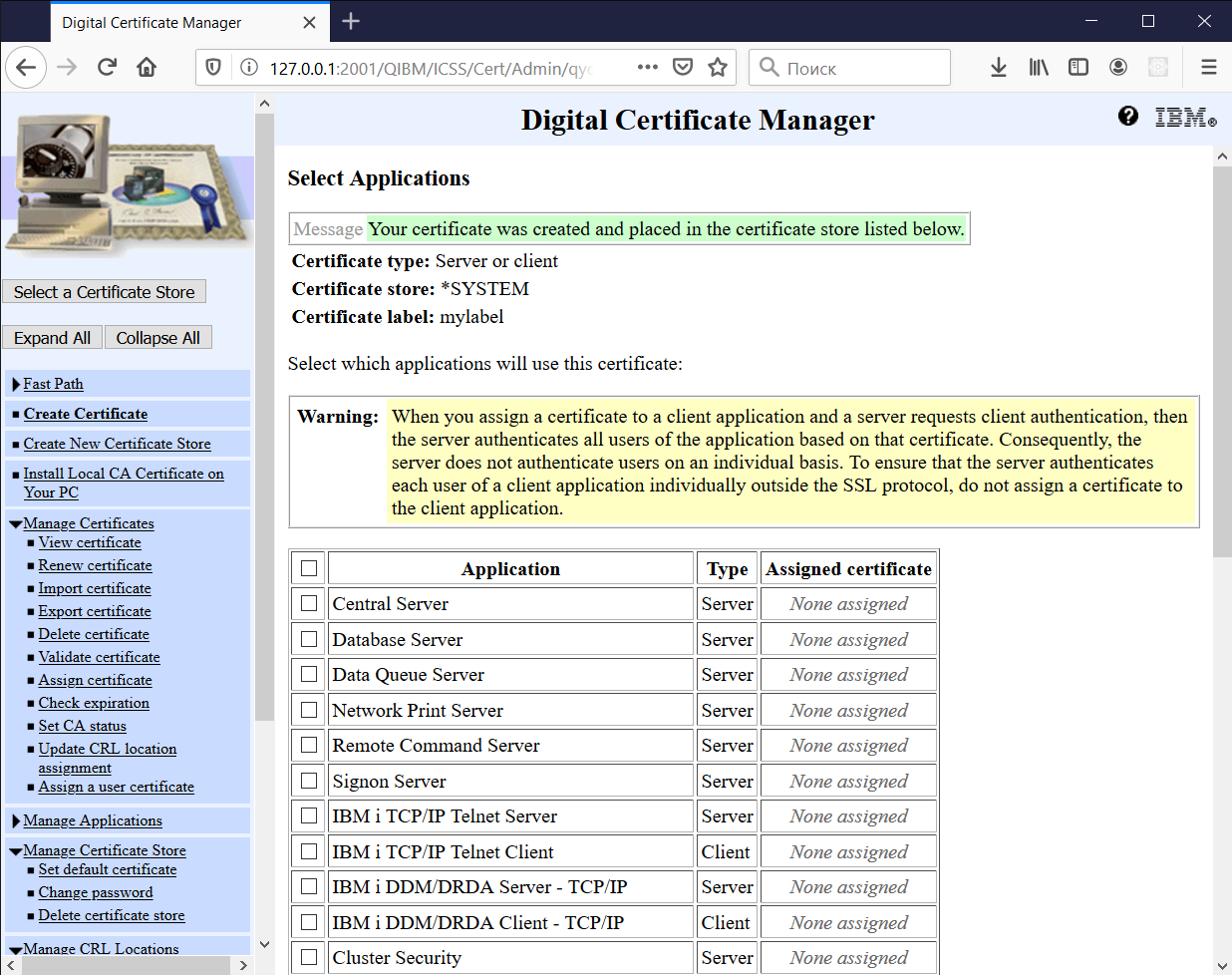Check the Central Server checkbox
The width and height of the screenshot is (1232, 975).
click(309, 604)
